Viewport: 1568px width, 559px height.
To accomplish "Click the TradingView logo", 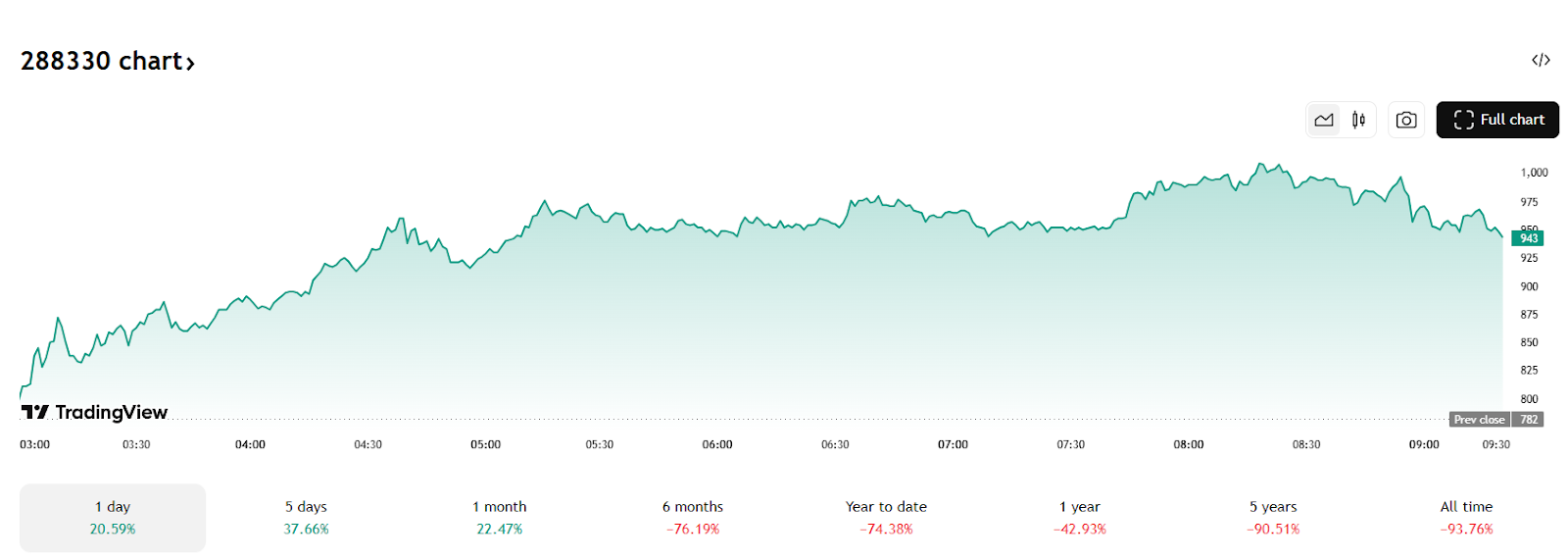I will pyautogui.click(x=95, y=412).
